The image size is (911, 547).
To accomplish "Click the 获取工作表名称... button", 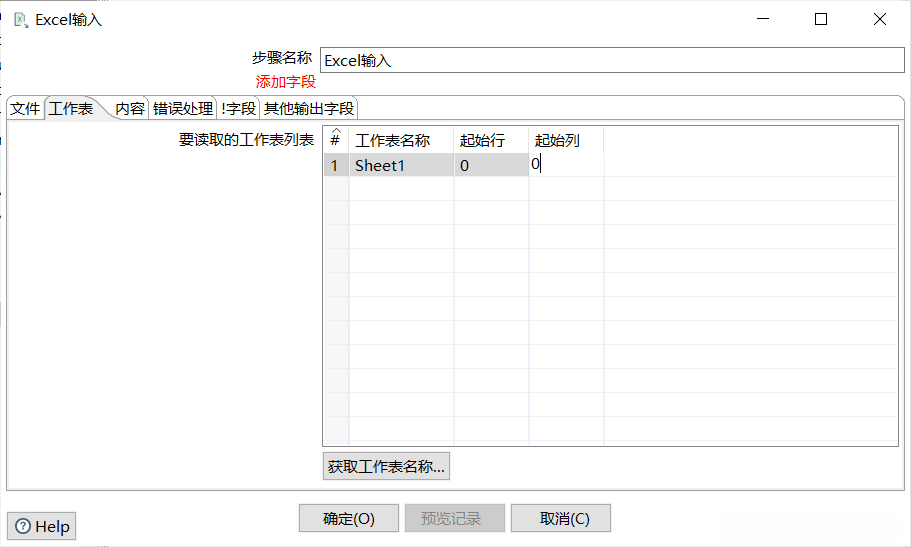I will tap(386, 466).
